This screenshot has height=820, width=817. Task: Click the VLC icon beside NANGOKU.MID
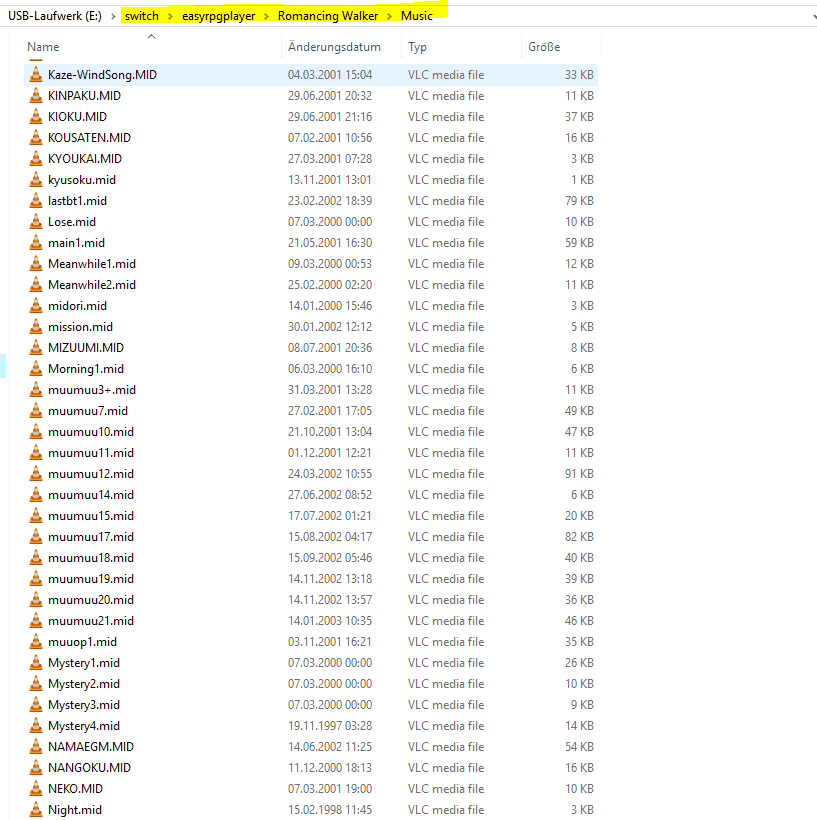tap(36, 767)
